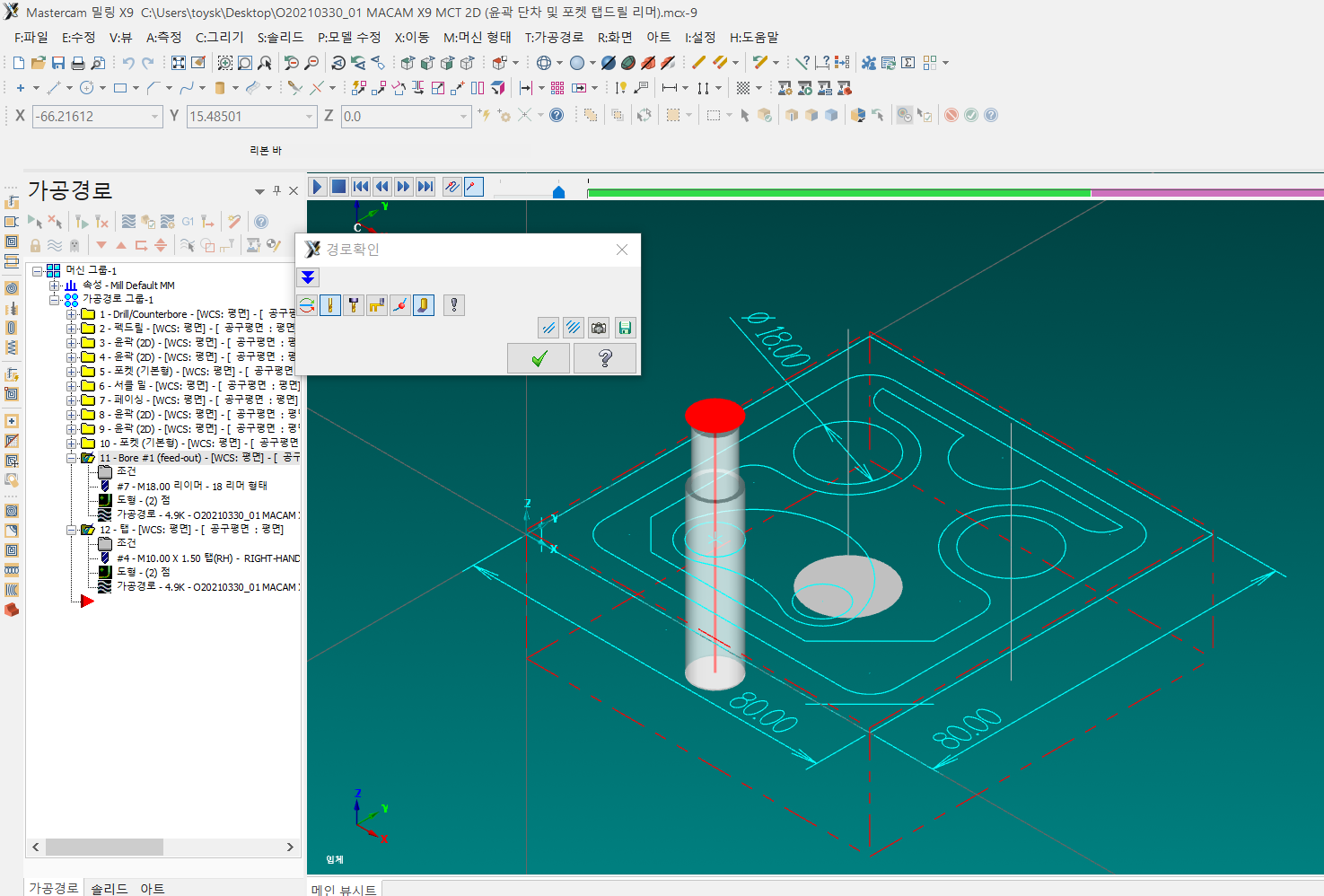Click the green backplot progress bar
Image resolution: width=1324 pixels, height=896 pixels.
click(838, 193)
